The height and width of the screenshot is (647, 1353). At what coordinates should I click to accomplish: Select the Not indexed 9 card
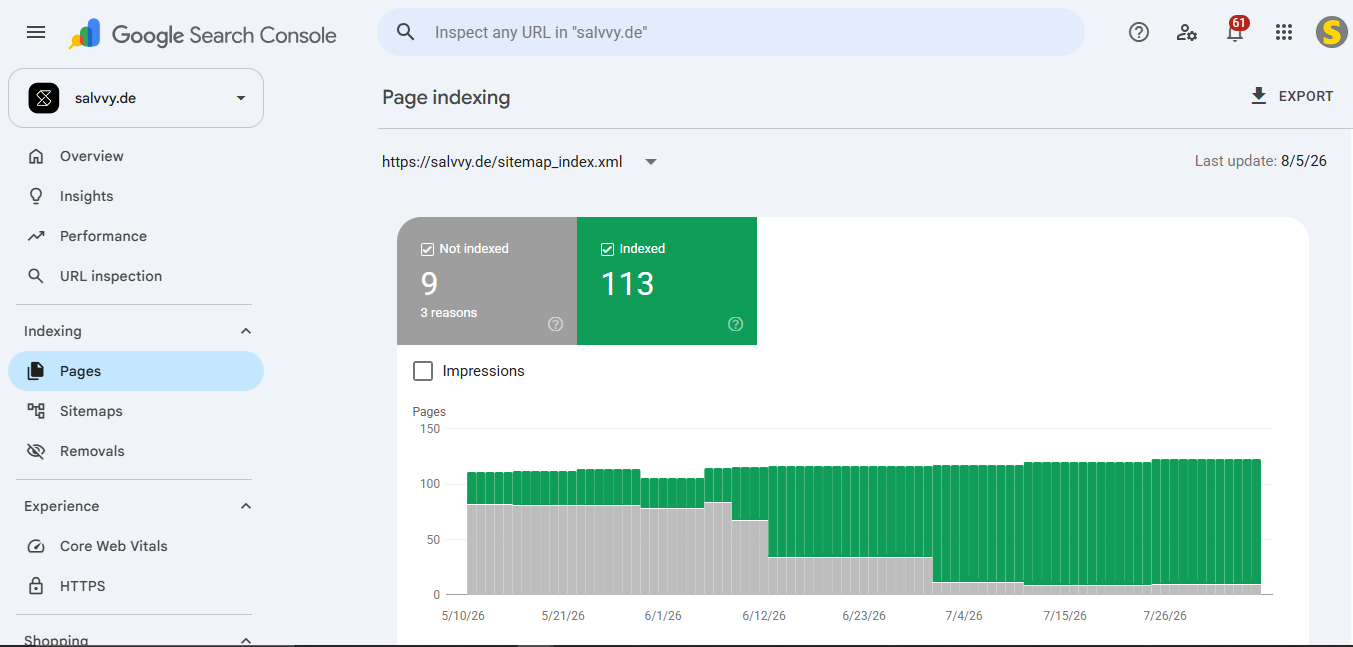[487, 281]
